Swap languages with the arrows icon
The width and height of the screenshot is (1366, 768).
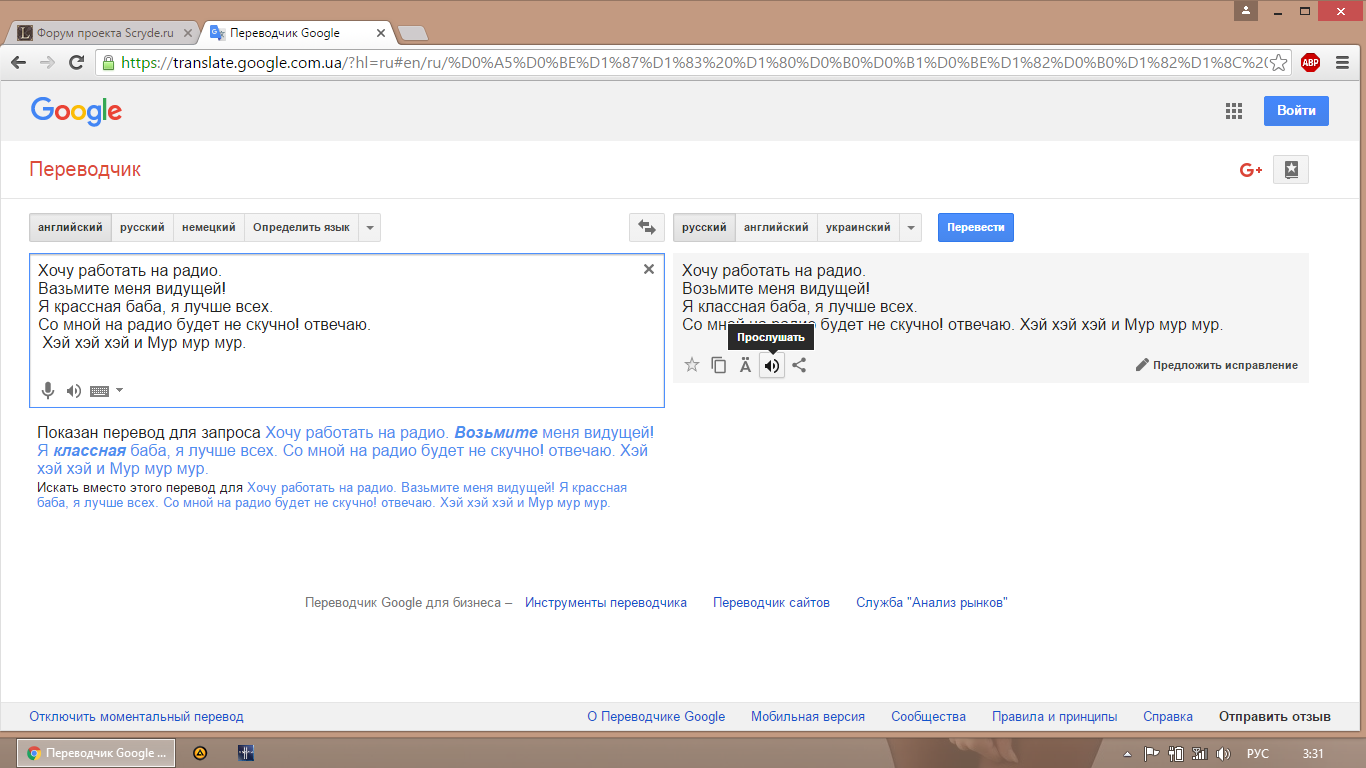[x=646, y=228]
